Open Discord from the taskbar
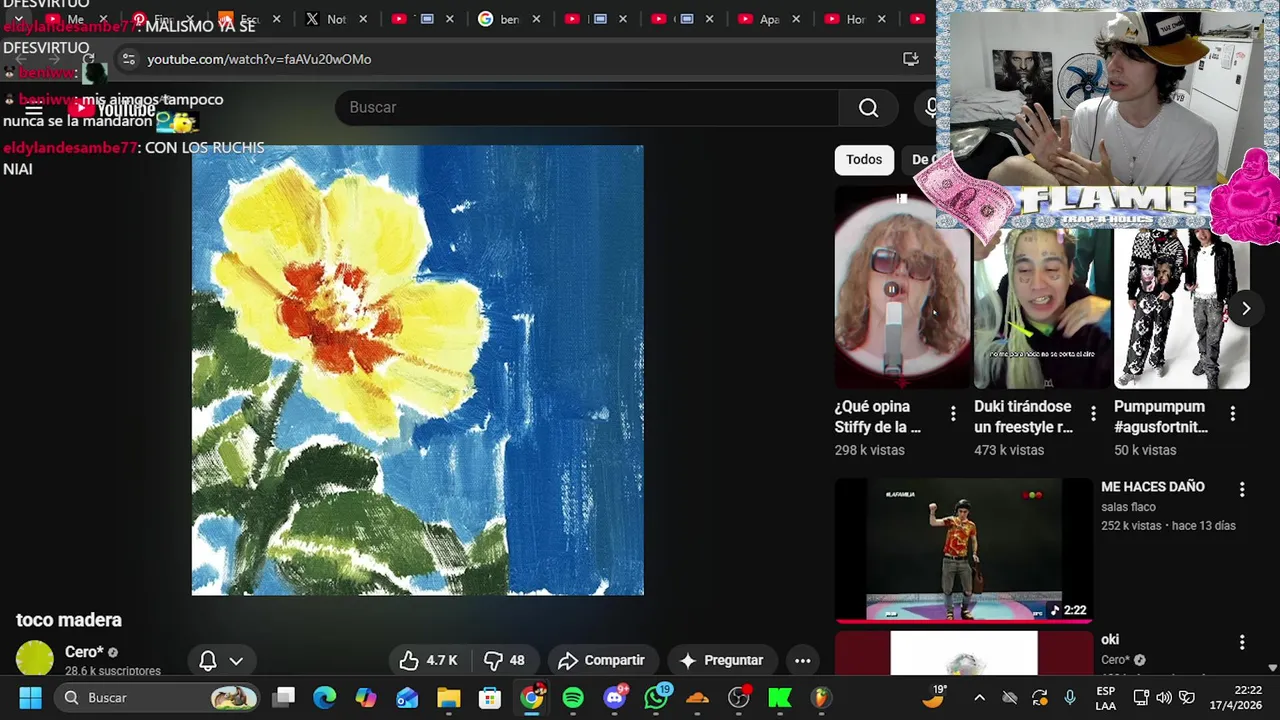The width and height of the screenshot is (1280, 720). pos(615,697)
